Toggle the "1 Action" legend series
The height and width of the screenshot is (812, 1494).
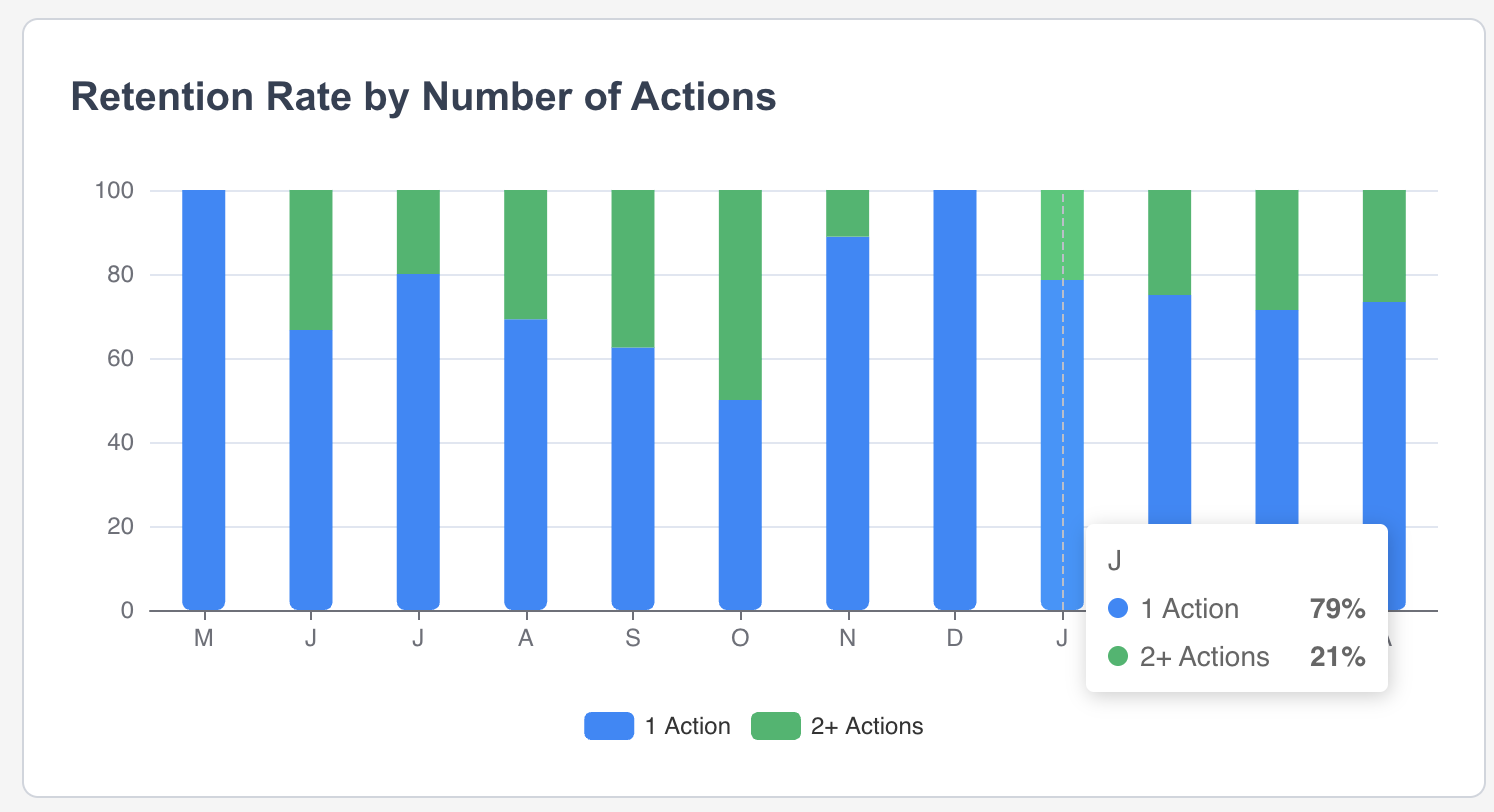pyautogui.click(x=687, y=726)
